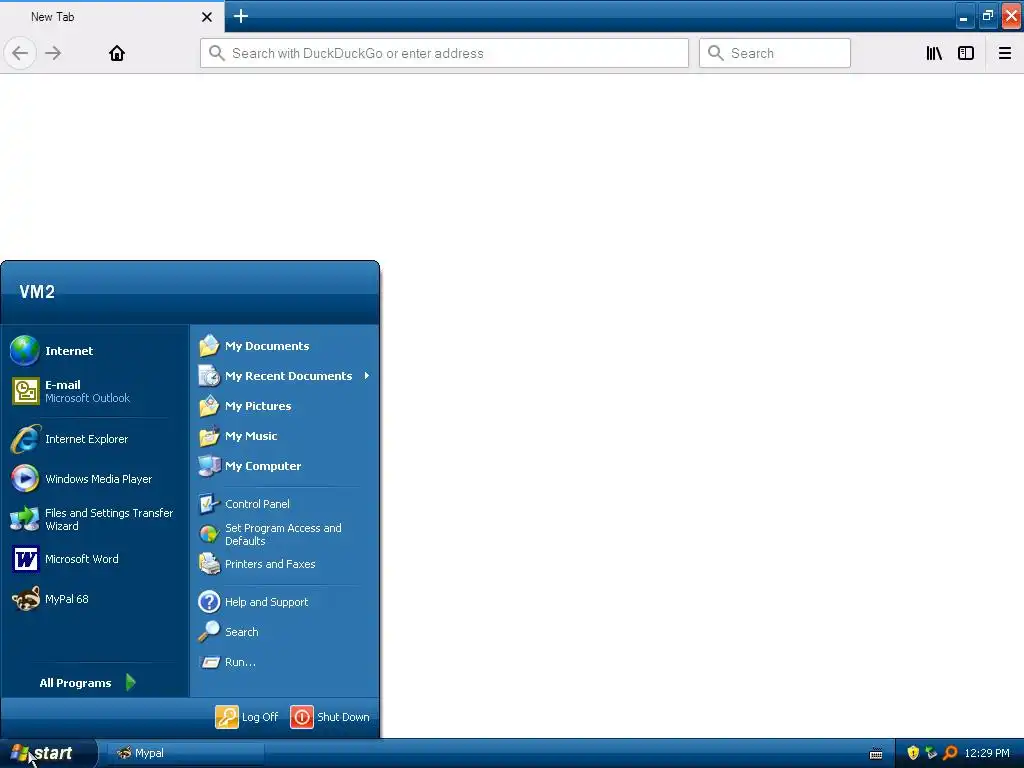This screenshot has height=768, width=1024.
Task: Click the browser back arrow button
Action: [x=20, y=53]
